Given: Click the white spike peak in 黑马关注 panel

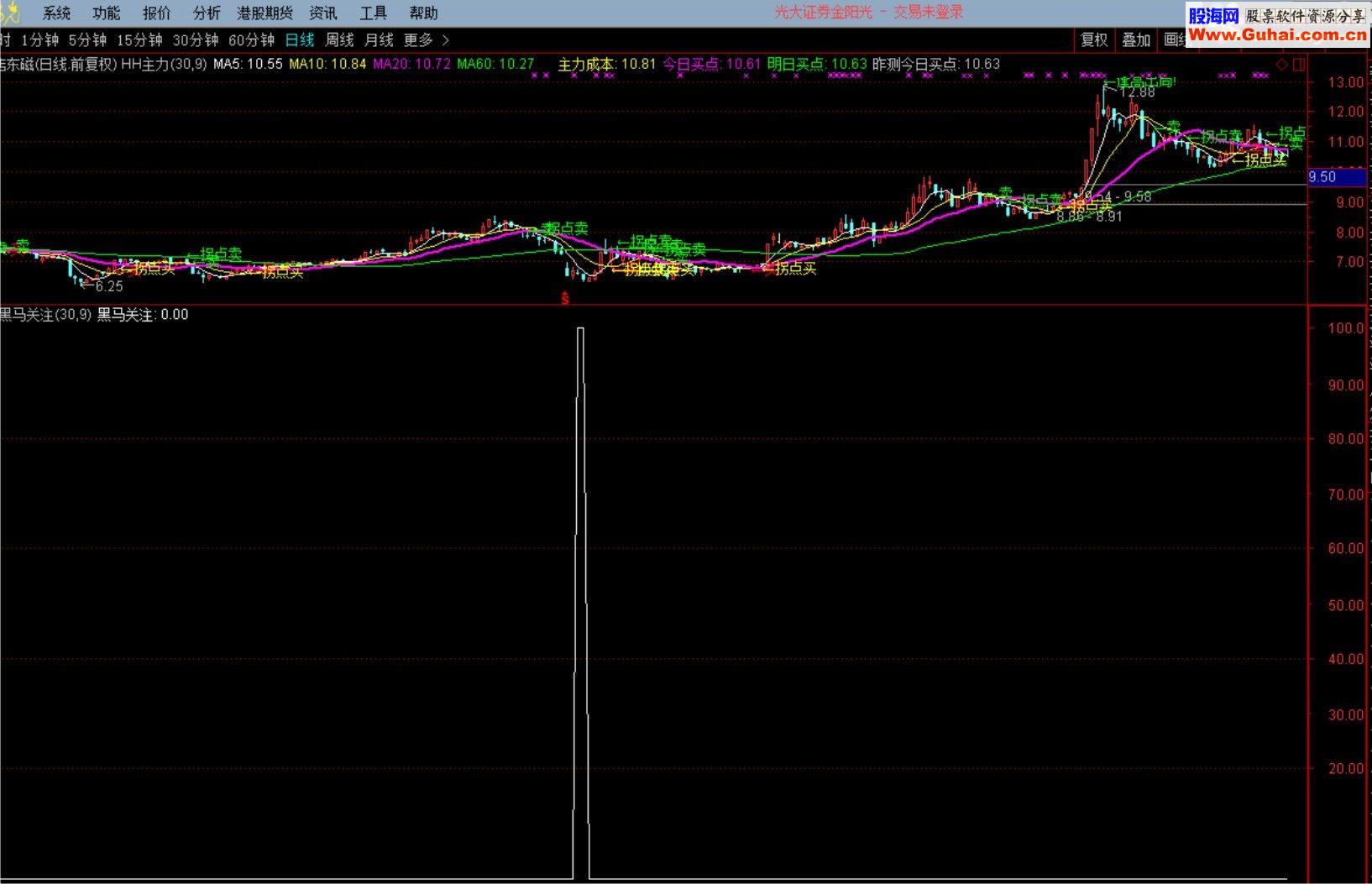Looking at the screenshot, I should pyautogui.click(x=580, y=329).
